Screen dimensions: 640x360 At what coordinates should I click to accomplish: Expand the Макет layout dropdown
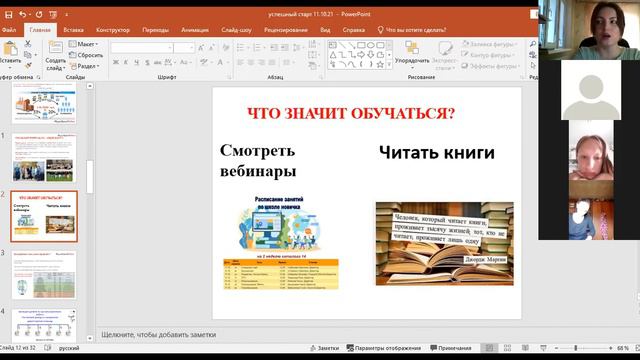pyautogui.click(x=84, y=44)
